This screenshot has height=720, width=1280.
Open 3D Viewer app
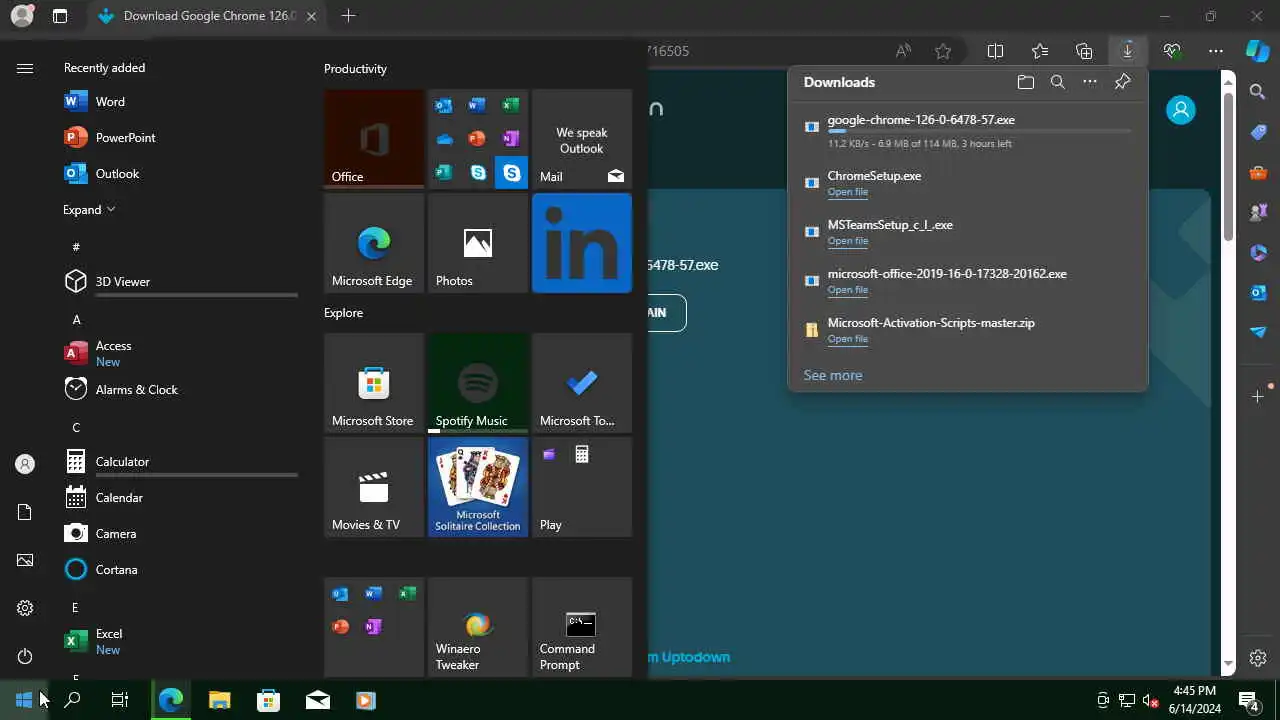pos(180,281)
